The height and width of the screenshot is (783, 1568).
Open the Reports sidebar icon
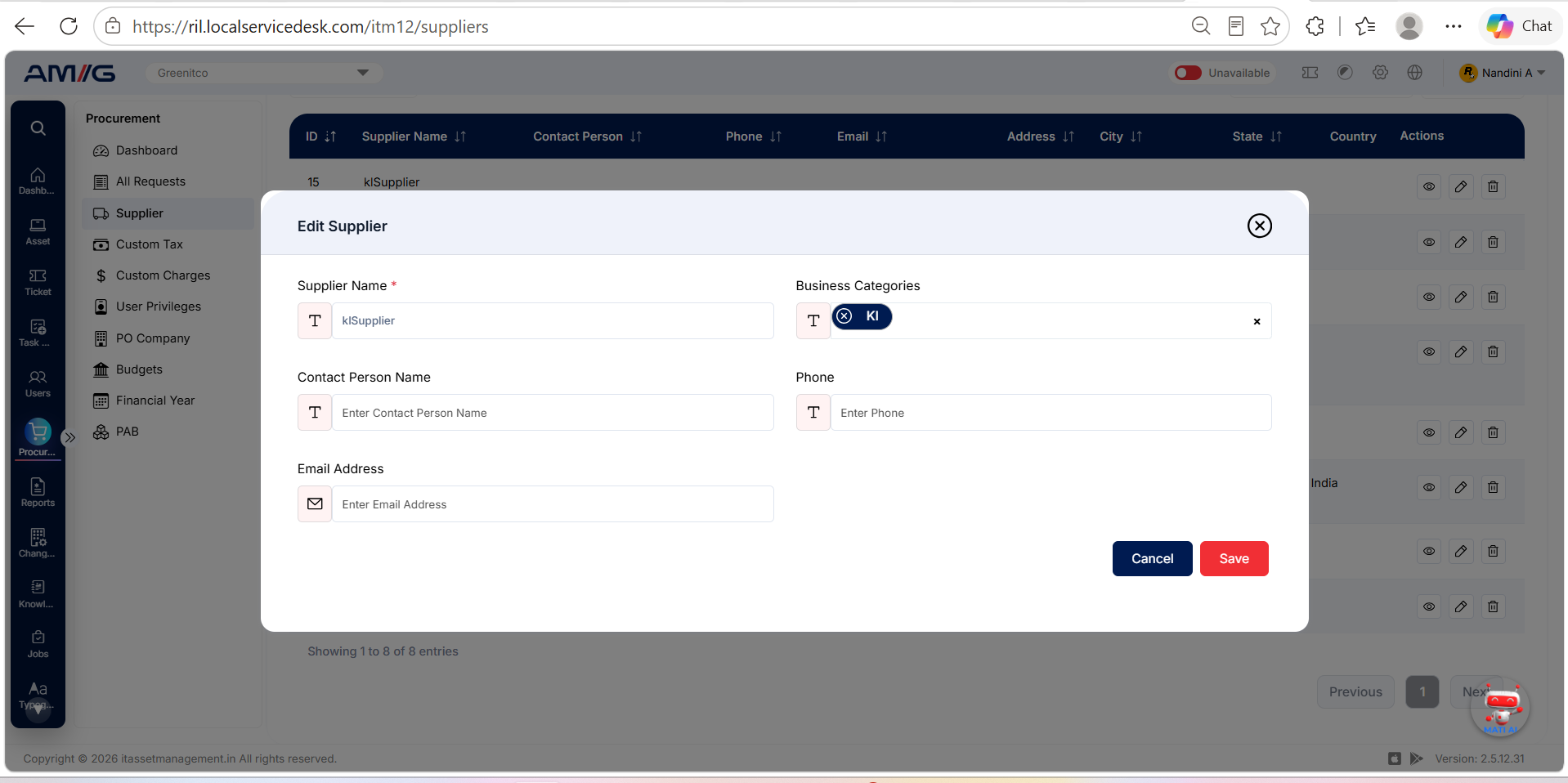click(x=38, y=493)
